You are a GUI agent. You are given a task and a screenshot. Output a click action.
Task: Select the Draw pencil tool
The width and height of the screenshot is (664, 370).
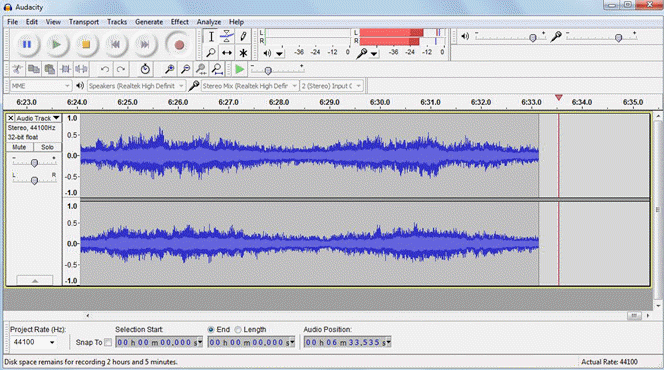click(x=243, y=36)
